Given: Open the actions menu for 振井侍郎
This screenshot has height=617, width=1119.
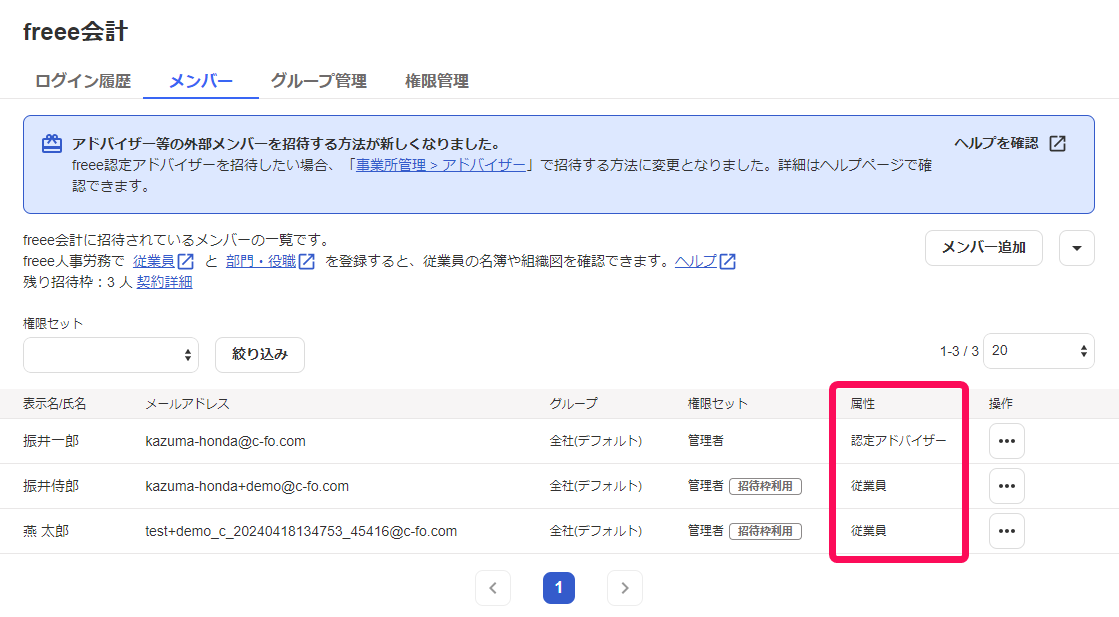Looking at the screenshot, I should click(x=1007, y=486).
